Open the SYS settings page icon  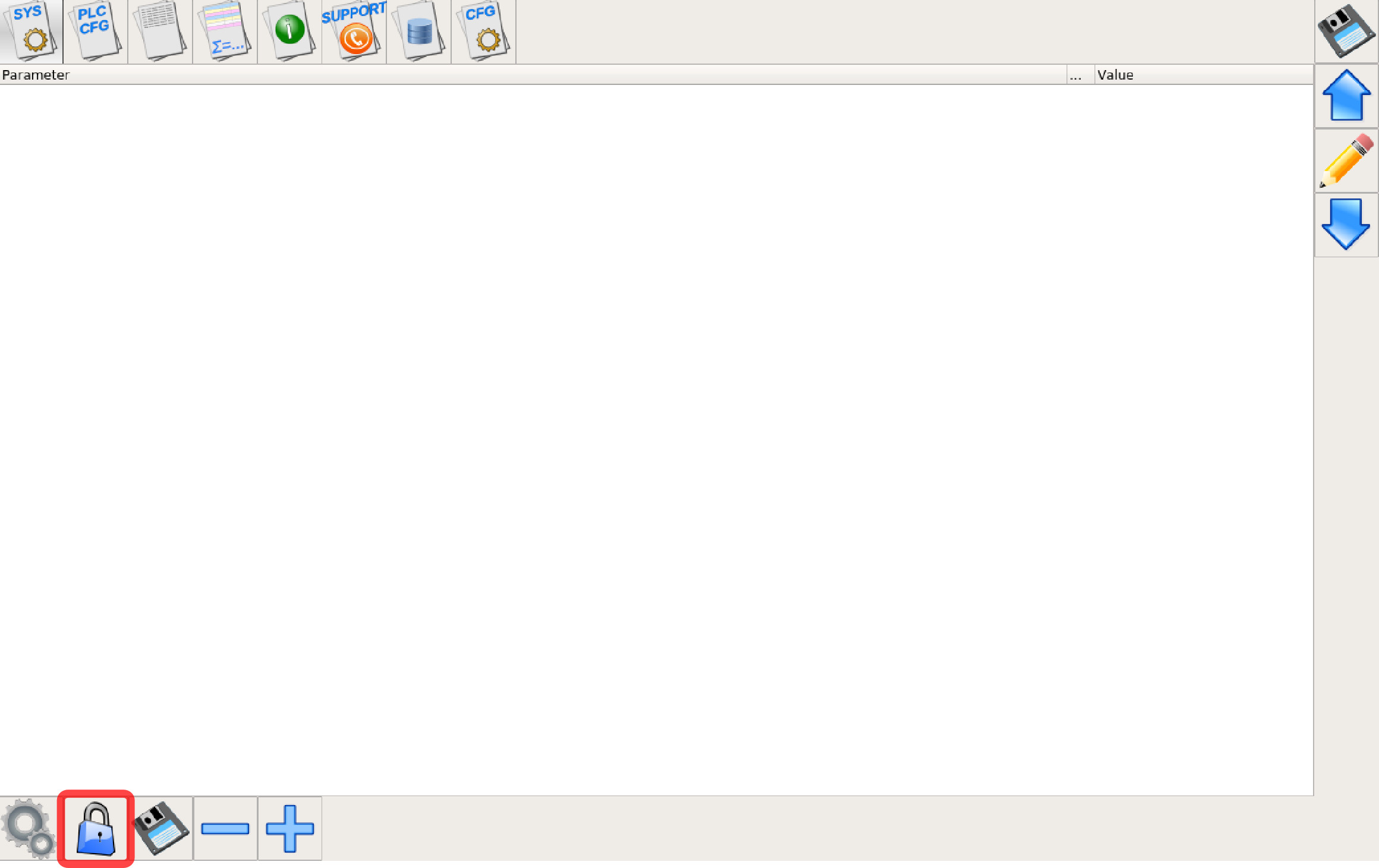click(x=32, y=31)
